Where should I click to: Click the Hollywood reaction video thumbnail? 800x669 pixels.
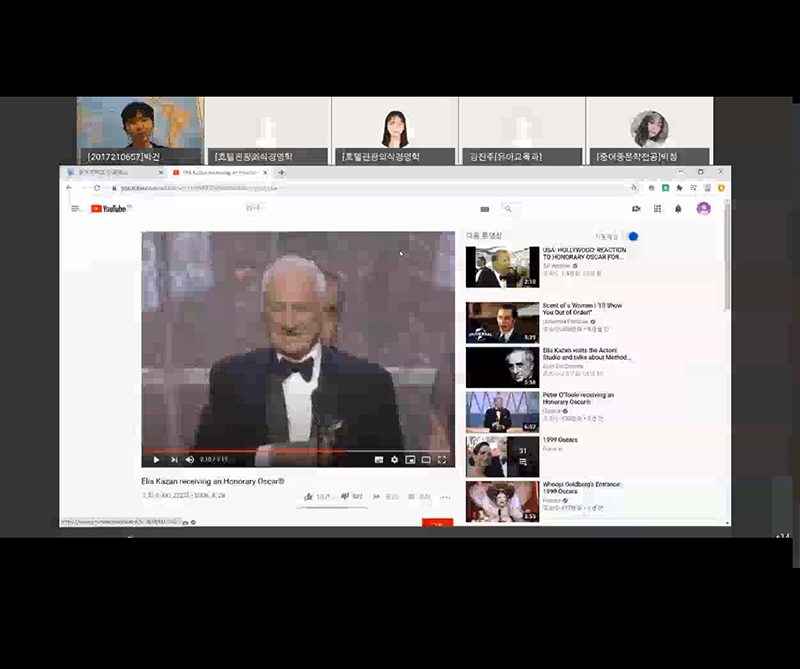[x=502, y=267]
